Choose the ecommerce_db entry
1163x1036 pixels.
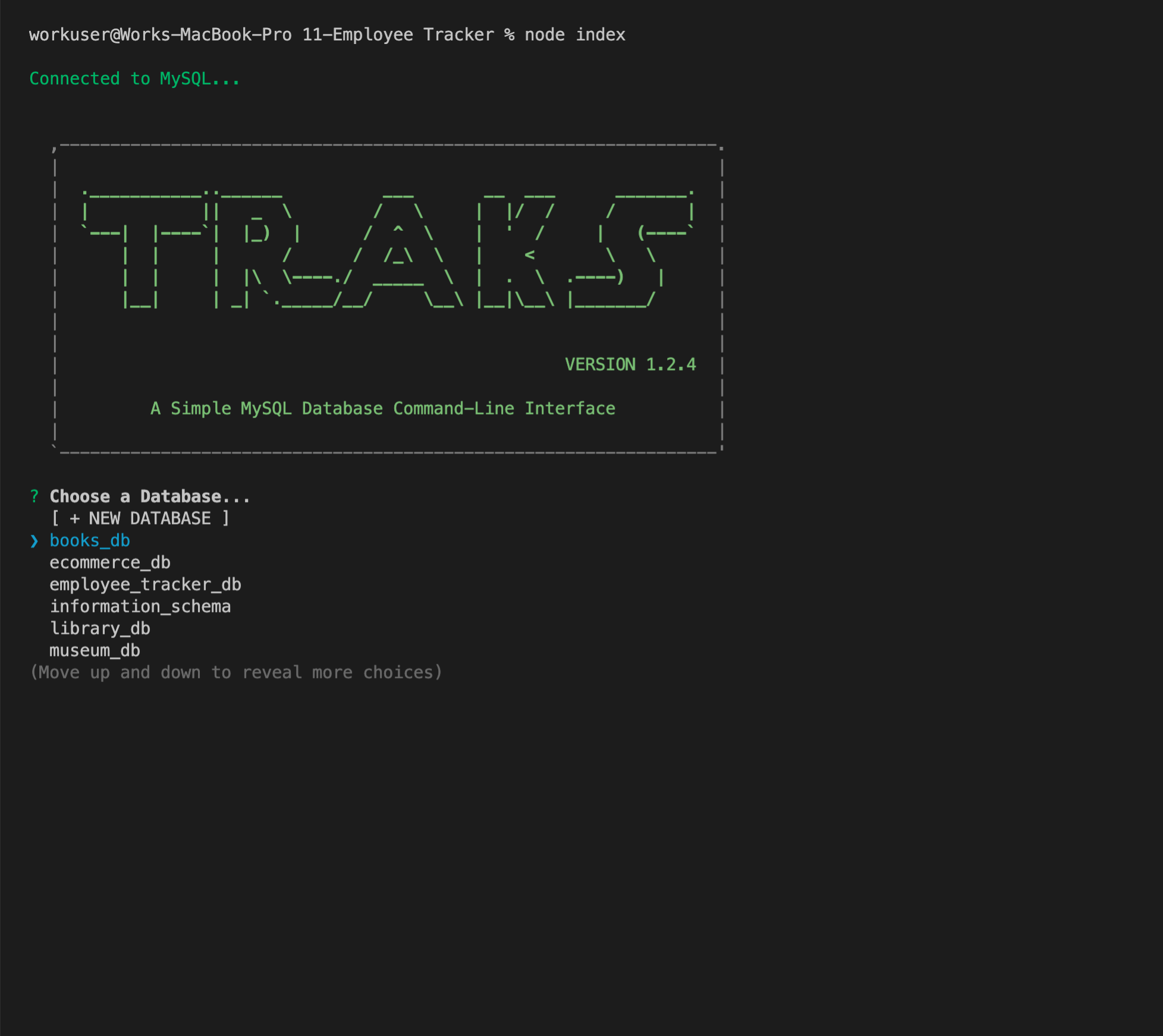point(109,563)
